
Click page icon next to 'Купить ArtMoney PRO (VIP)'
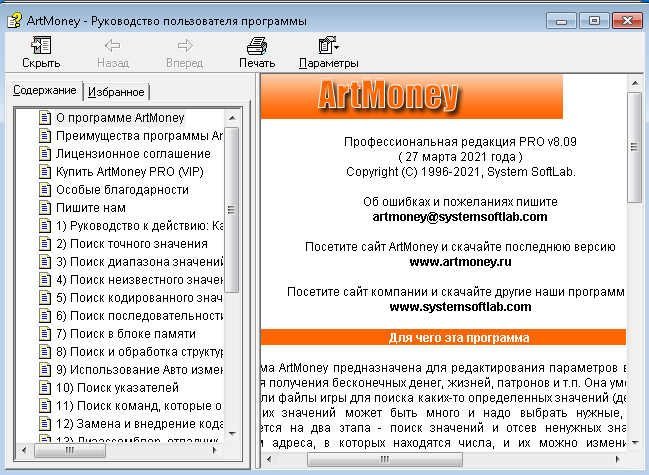tap(44, 172)
